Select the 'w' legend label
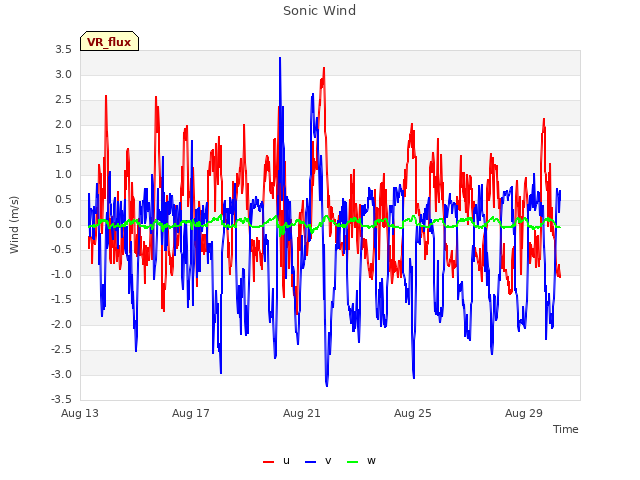The image size is (640, 480). coord(371,461)
